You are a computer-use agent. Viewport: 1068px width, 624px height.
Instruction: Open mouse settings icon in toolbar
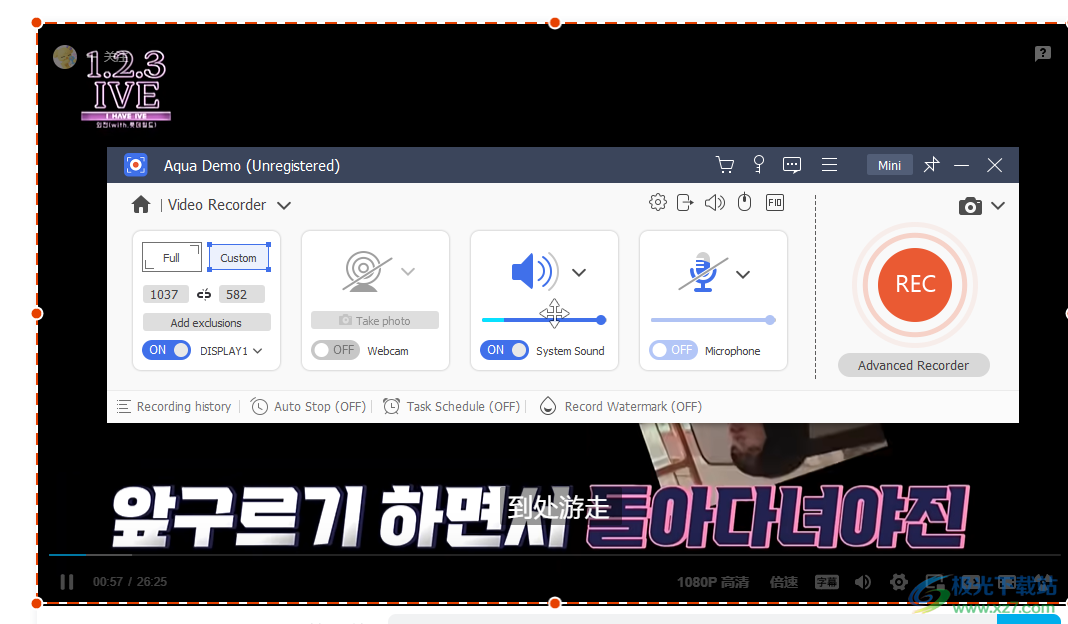point(744,202)
